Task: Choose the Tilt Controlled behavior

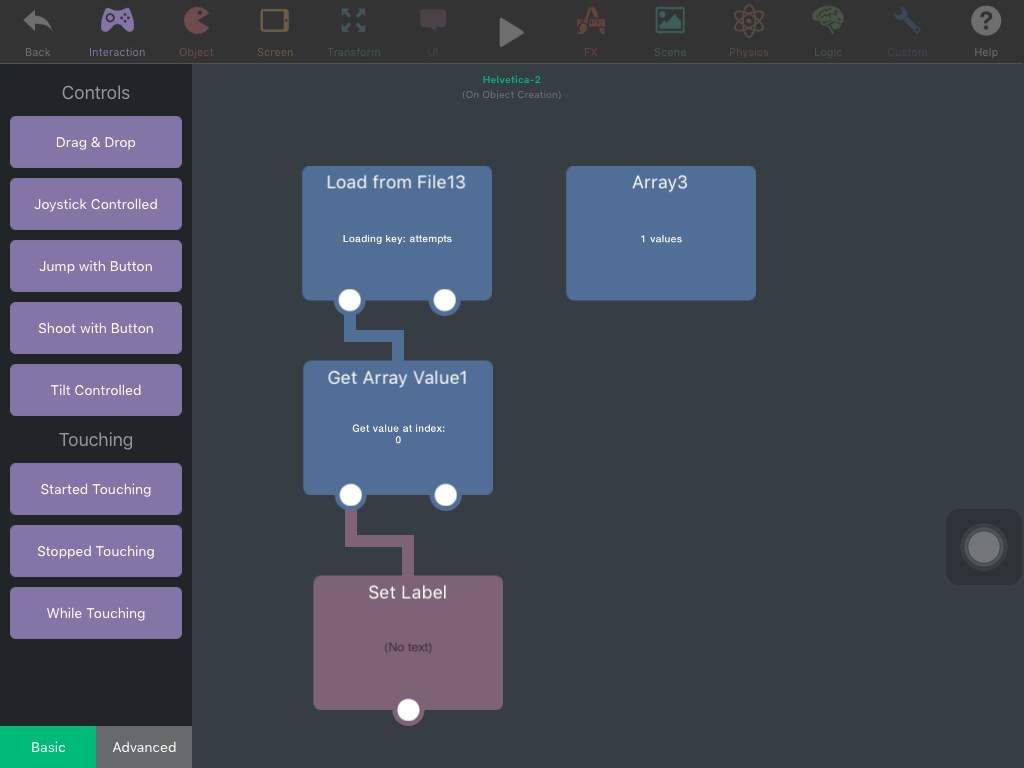Action: point(96,390)
